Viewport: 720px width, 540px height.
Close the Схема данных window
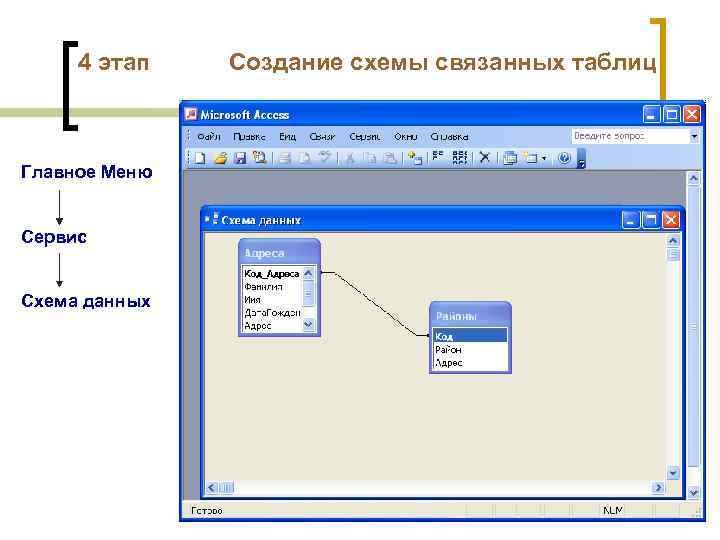click(x=670, y=220)
